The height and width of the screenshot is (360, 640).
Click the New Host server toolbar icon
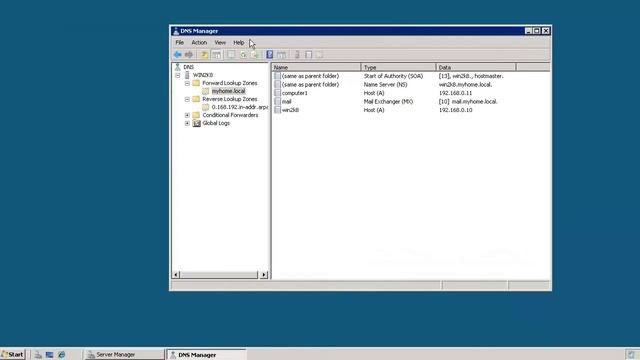297,55
